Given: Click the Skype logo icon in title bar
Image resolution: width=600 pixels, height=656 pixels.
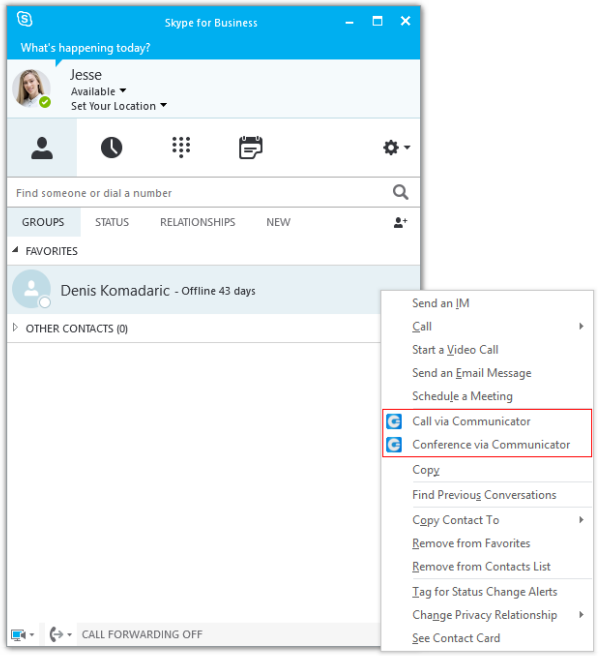Looking at the screenshot, I should click(24, 19).
